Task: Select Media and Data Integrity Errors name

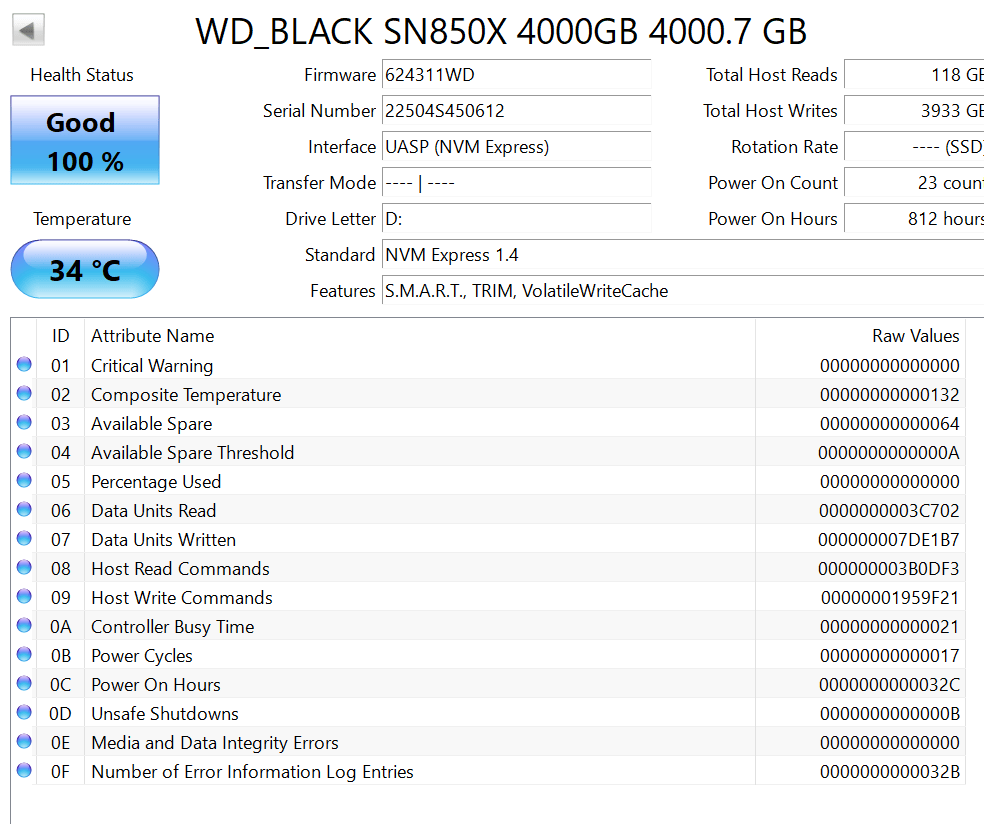Action: pyautogui.click(x=215, y=742)
